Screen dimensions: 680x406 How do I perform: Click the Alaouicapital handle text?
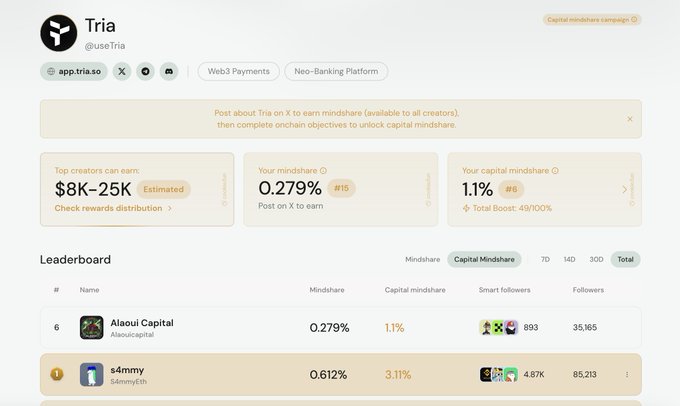pos(132,335)
